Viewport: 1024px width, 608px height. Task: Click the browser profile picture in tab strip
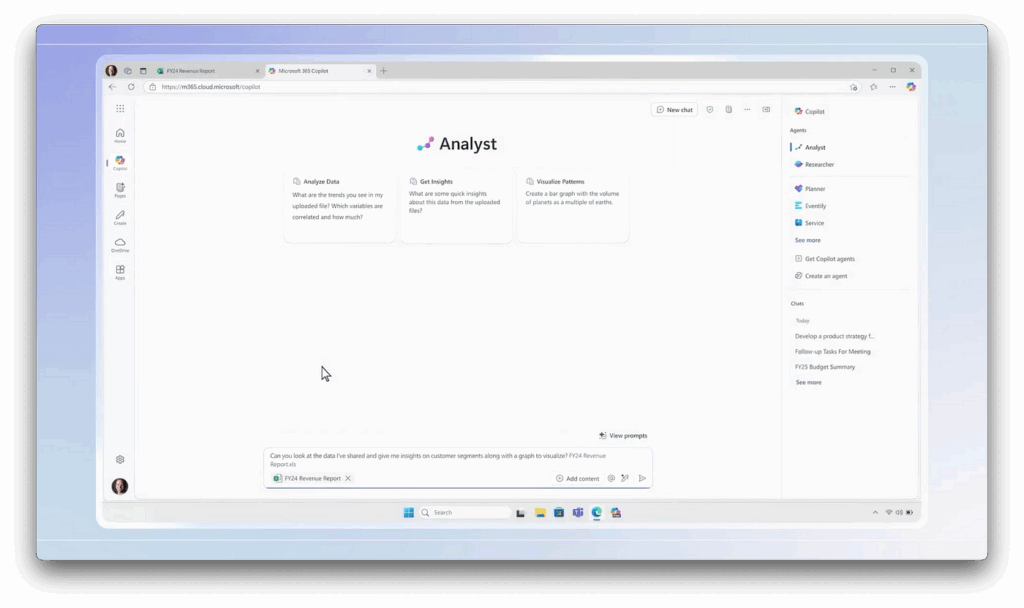click(111, 71)
